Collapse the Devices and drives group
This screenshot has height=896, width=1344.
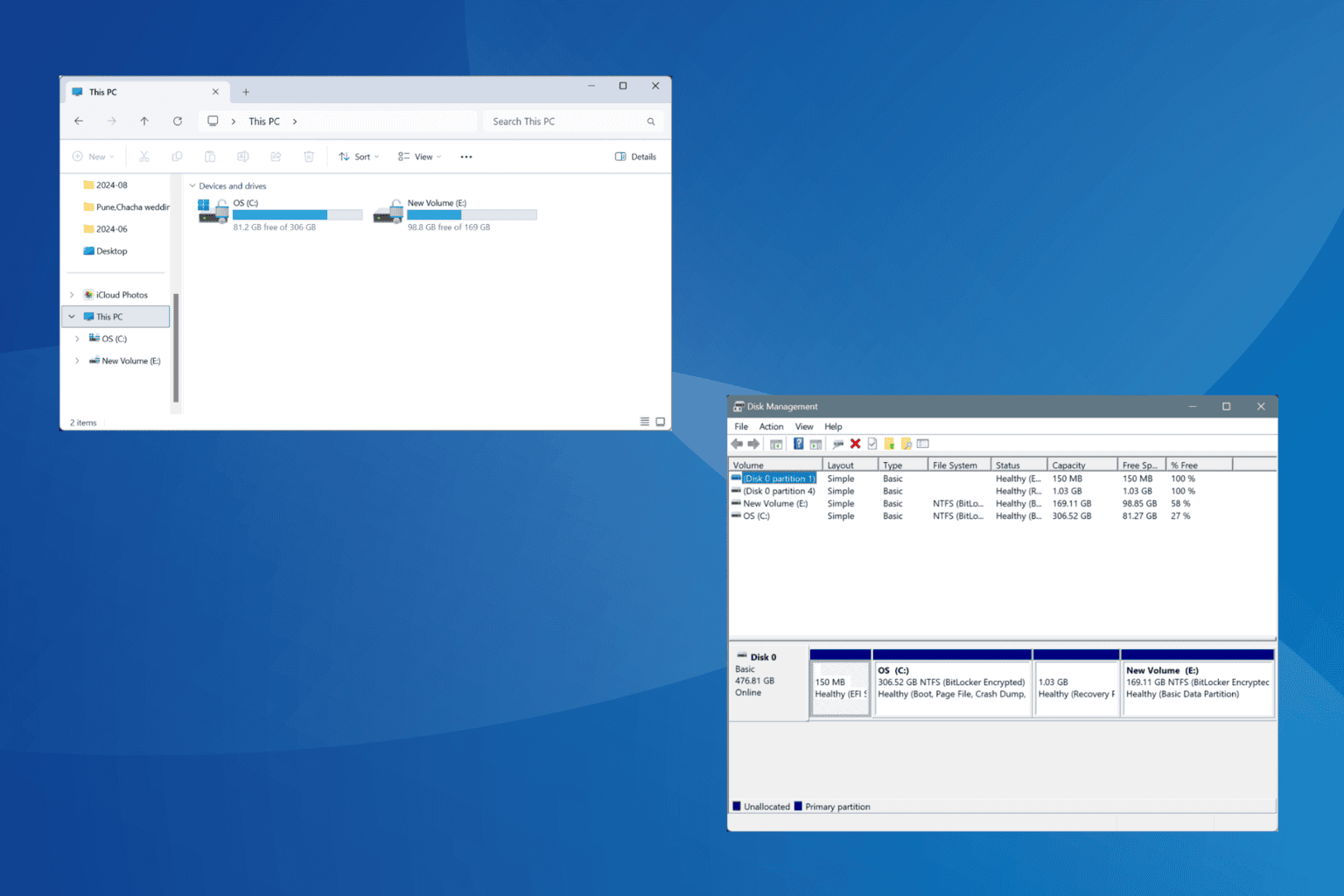pos(192,185)
